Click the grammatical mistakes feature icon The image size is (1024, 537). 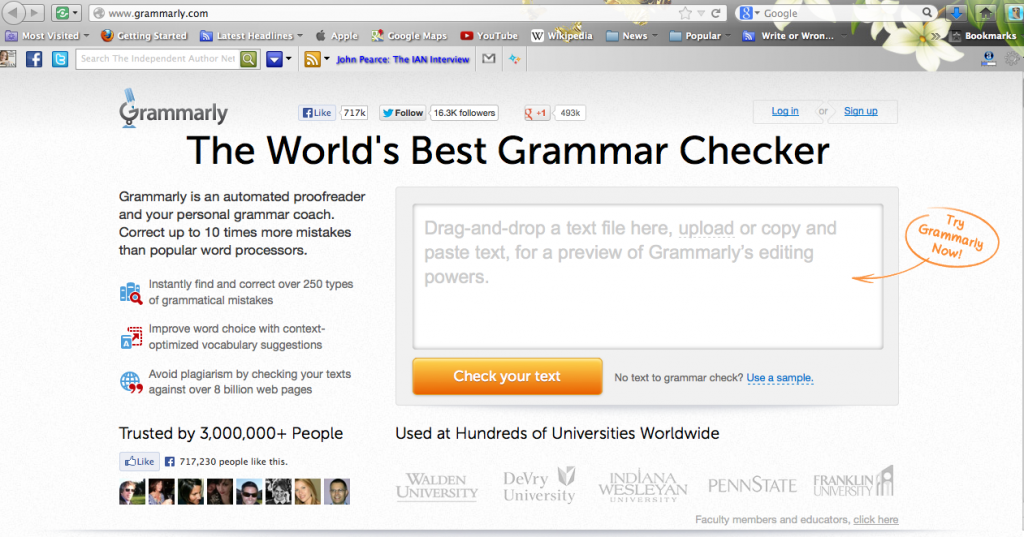click(131, 293)
